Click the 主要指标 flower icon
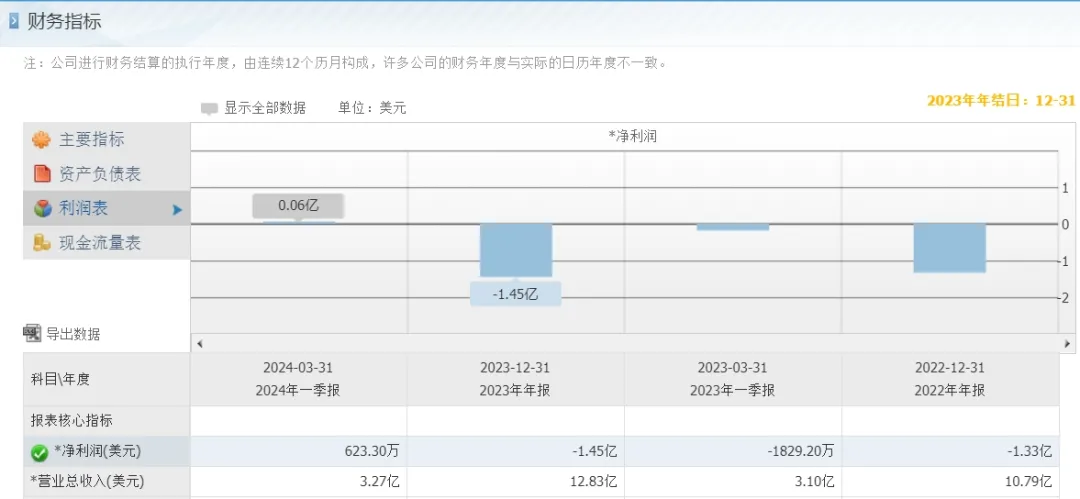Image resolution: width=1080 pixels, height=499 pixels. point(41,140)
